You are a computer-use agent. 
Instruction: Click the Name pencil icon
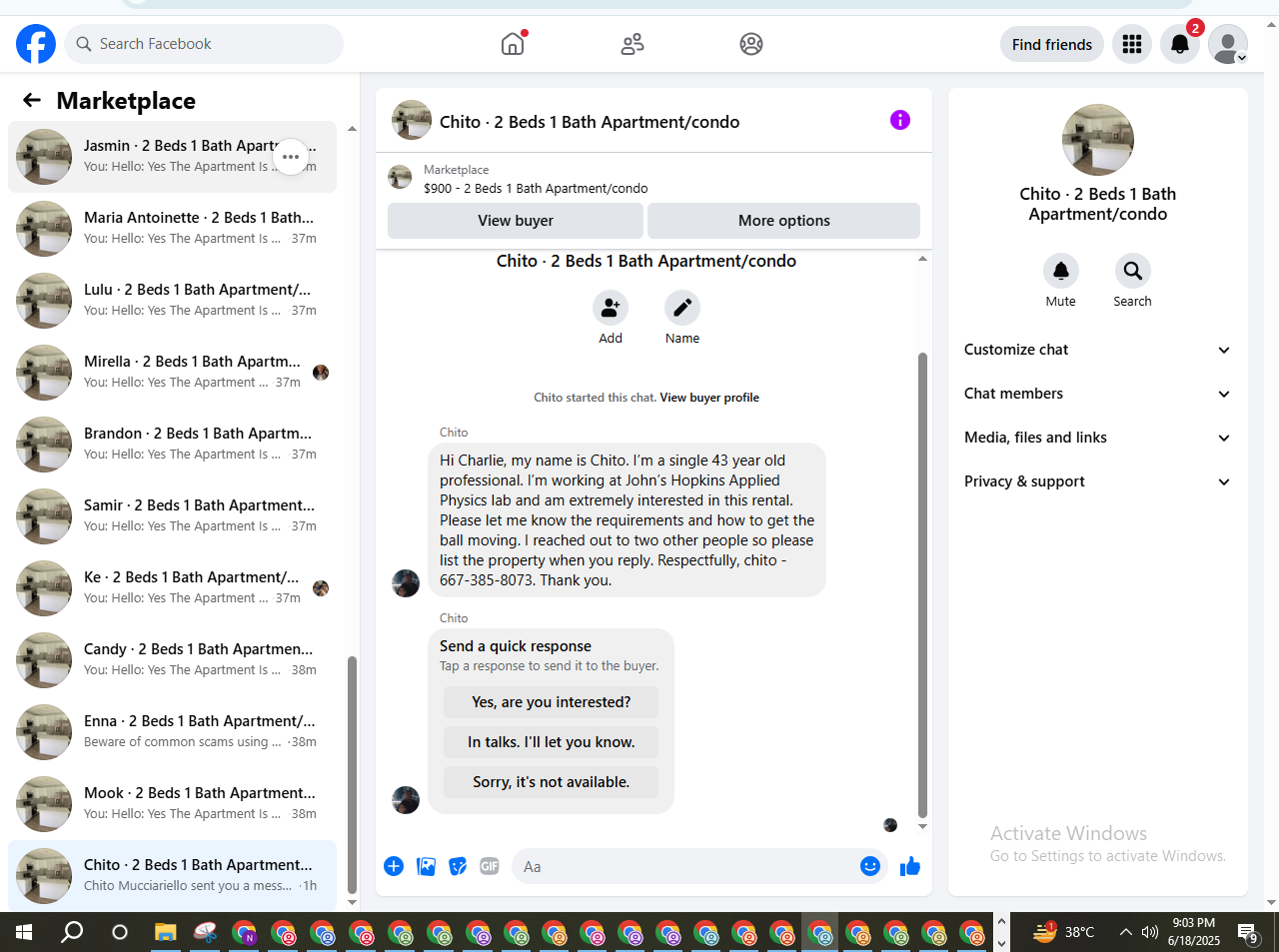(x=682, y=308)
